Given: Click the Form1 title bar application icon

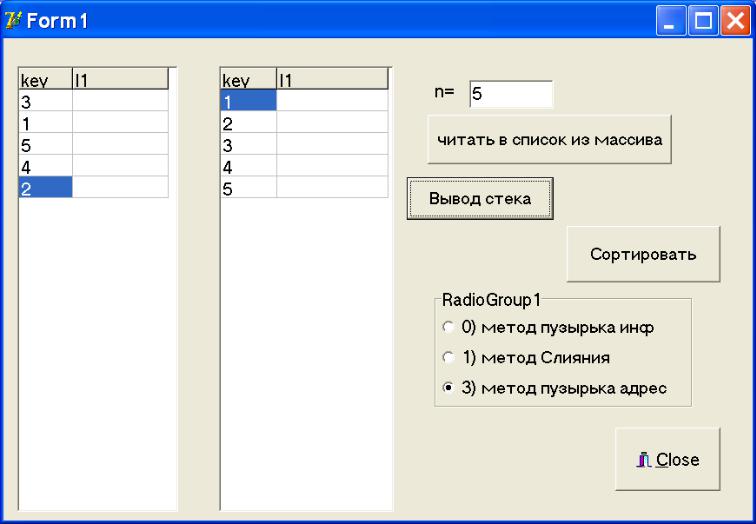Looking at the screenshot, I should click(x=13, y=20).
